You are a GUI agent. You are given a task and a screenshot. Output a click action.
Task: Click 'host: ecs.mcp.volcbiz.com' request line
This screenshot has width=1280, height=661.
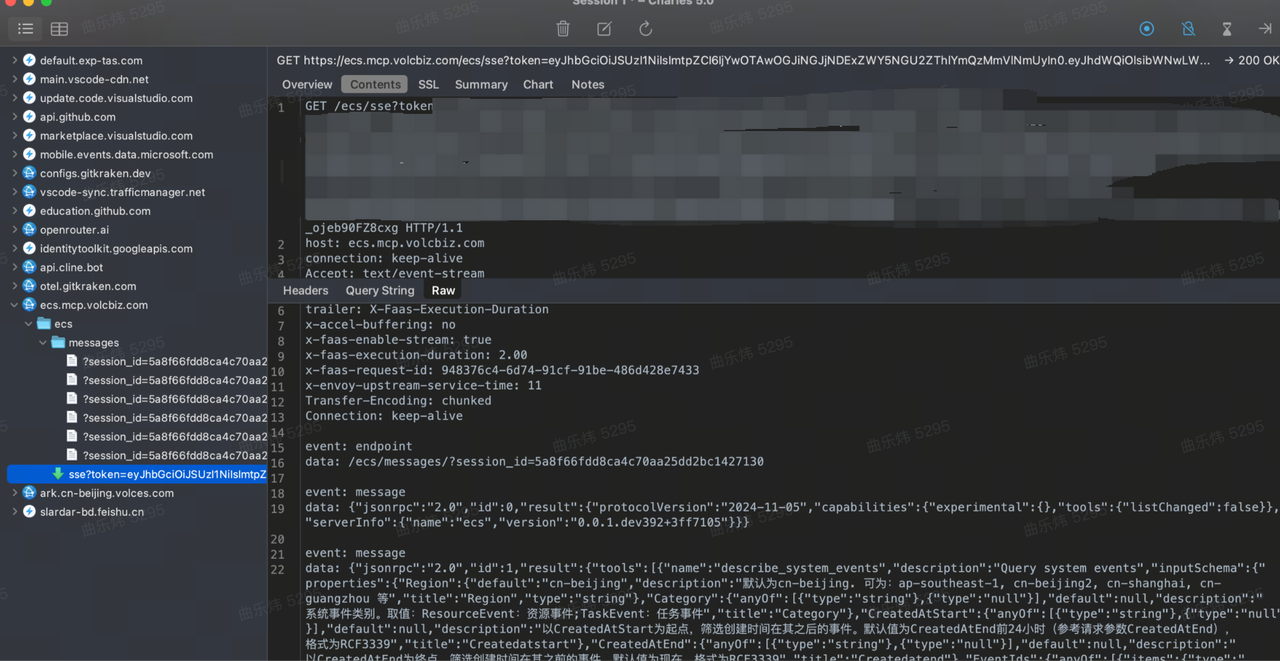pyautogui.click(x=394, y=243)
